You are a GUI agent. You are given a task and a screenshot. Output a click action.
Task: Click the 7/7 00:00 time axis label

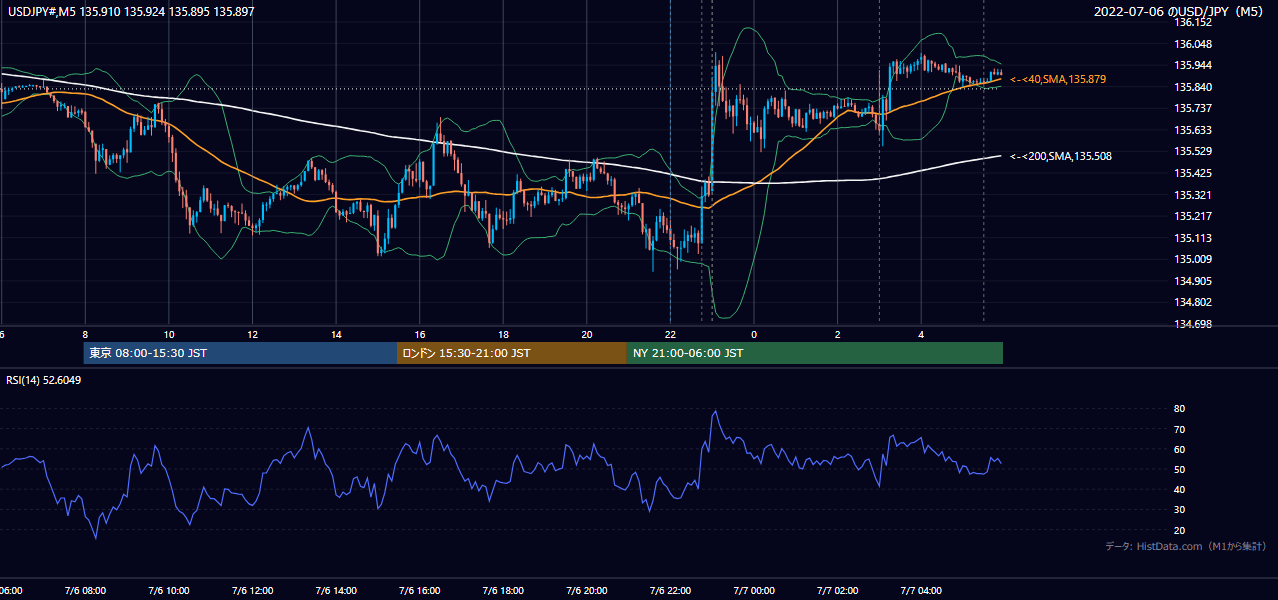click(754, 591)
